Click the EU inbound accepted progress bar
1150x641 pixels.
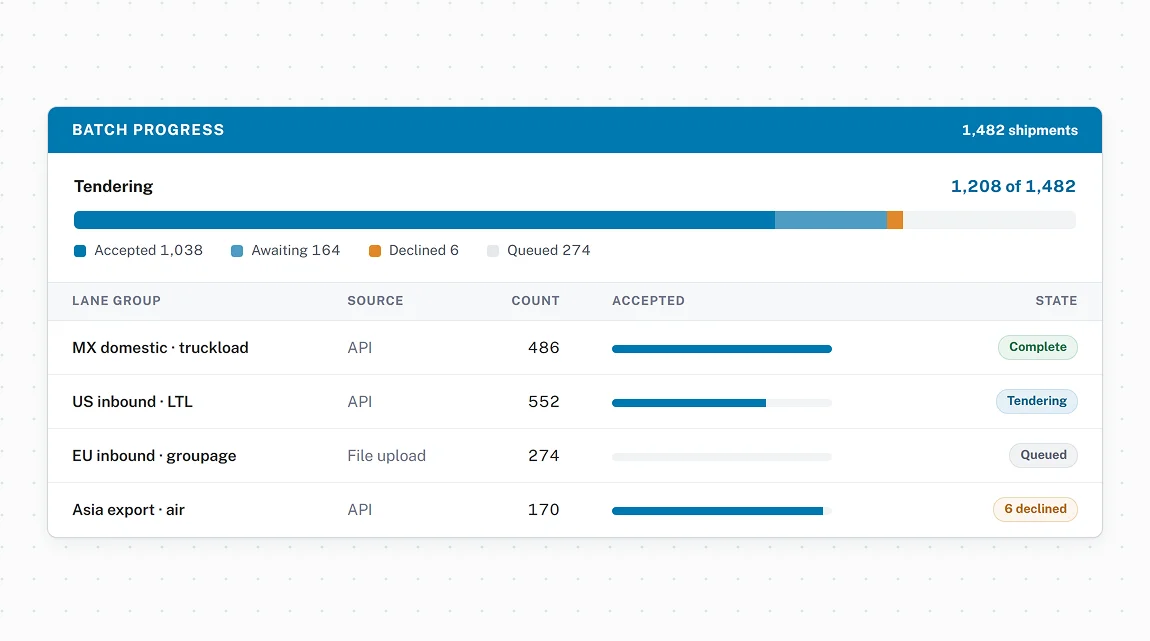click(x=722, y=457)
